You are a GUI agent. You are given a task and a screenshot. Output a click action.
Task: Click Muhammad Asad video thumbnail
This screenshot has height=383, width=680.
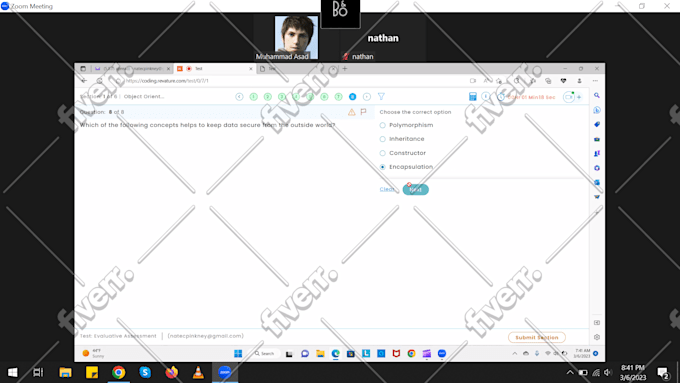[296, 38]
